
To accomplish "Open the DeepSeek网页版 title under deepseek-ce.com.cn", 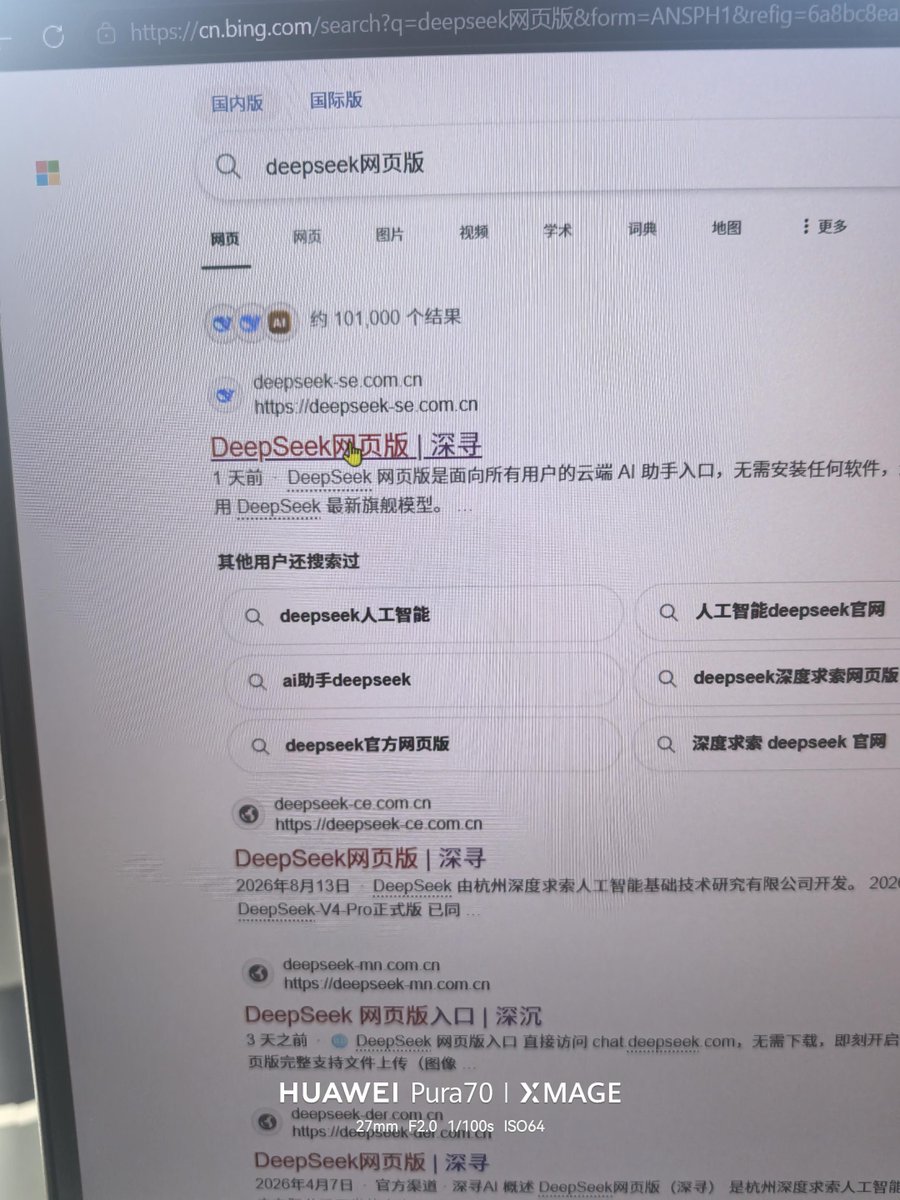I will 361,858.
